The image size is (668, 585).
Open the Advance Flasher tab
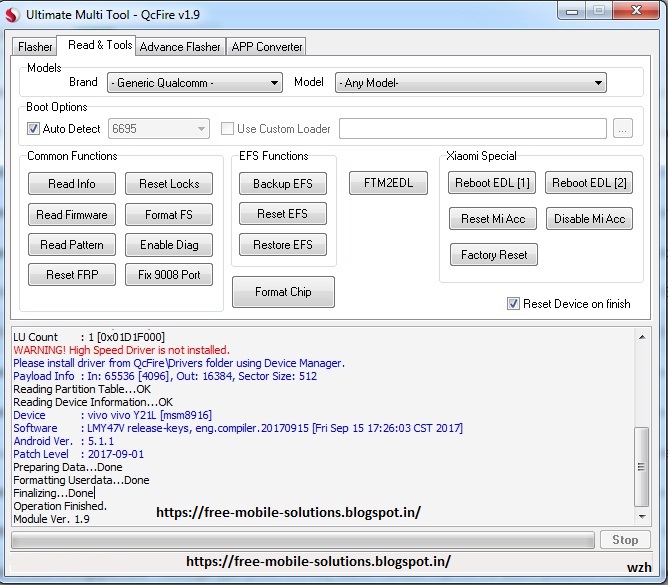[x=180, y=47]
